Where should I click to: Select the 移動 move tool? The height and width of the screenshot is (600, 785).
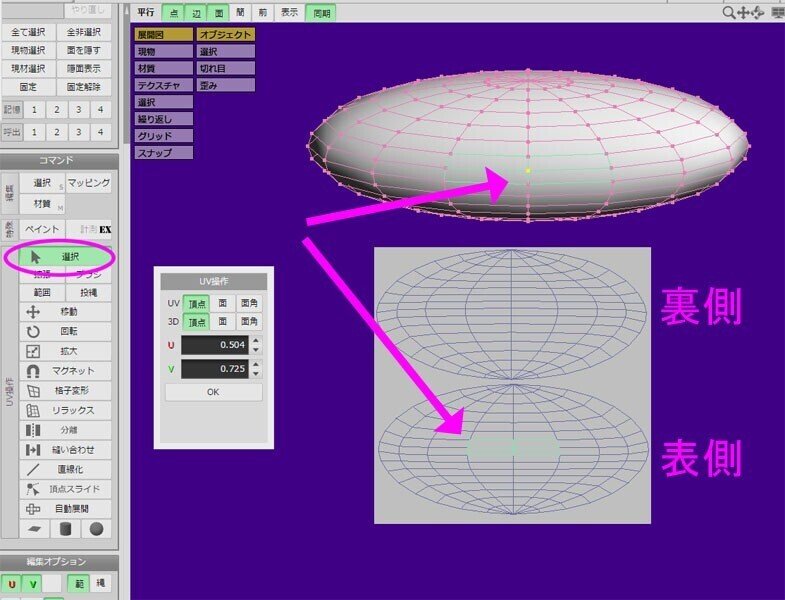66,312
